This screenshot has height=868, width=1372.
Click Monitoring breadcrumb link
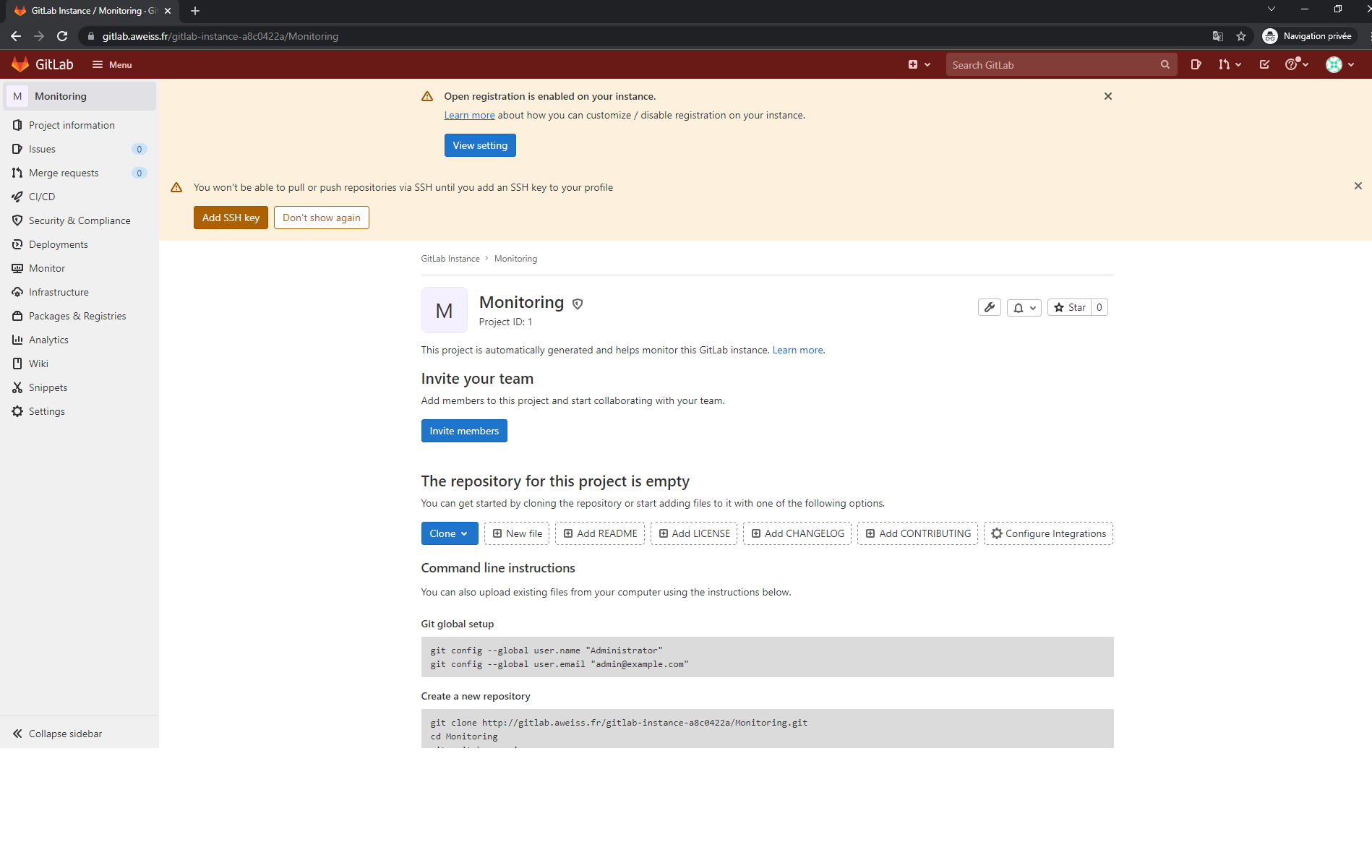tap(515, 259)
